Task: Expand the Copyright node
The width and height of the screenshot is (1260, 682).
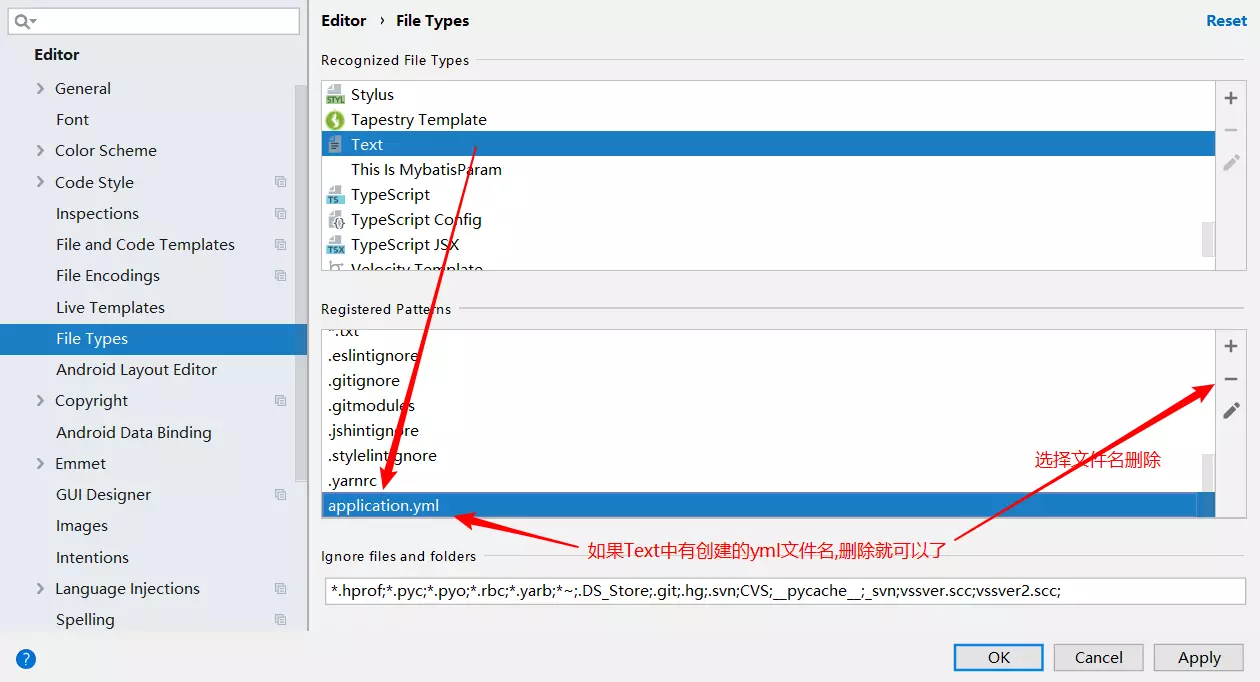Action: (40, 400)
